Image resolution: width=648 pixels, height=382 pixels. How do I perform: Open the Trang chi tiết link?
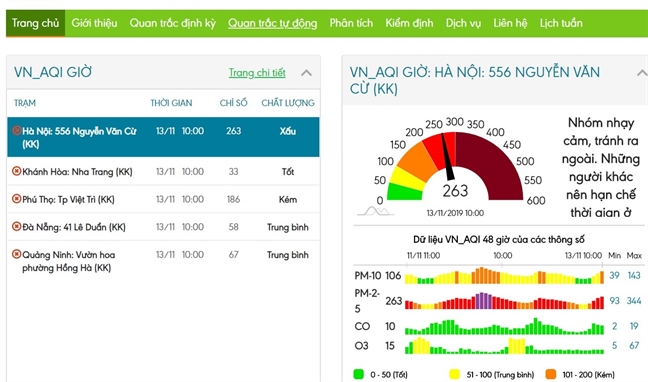(257, 73)
